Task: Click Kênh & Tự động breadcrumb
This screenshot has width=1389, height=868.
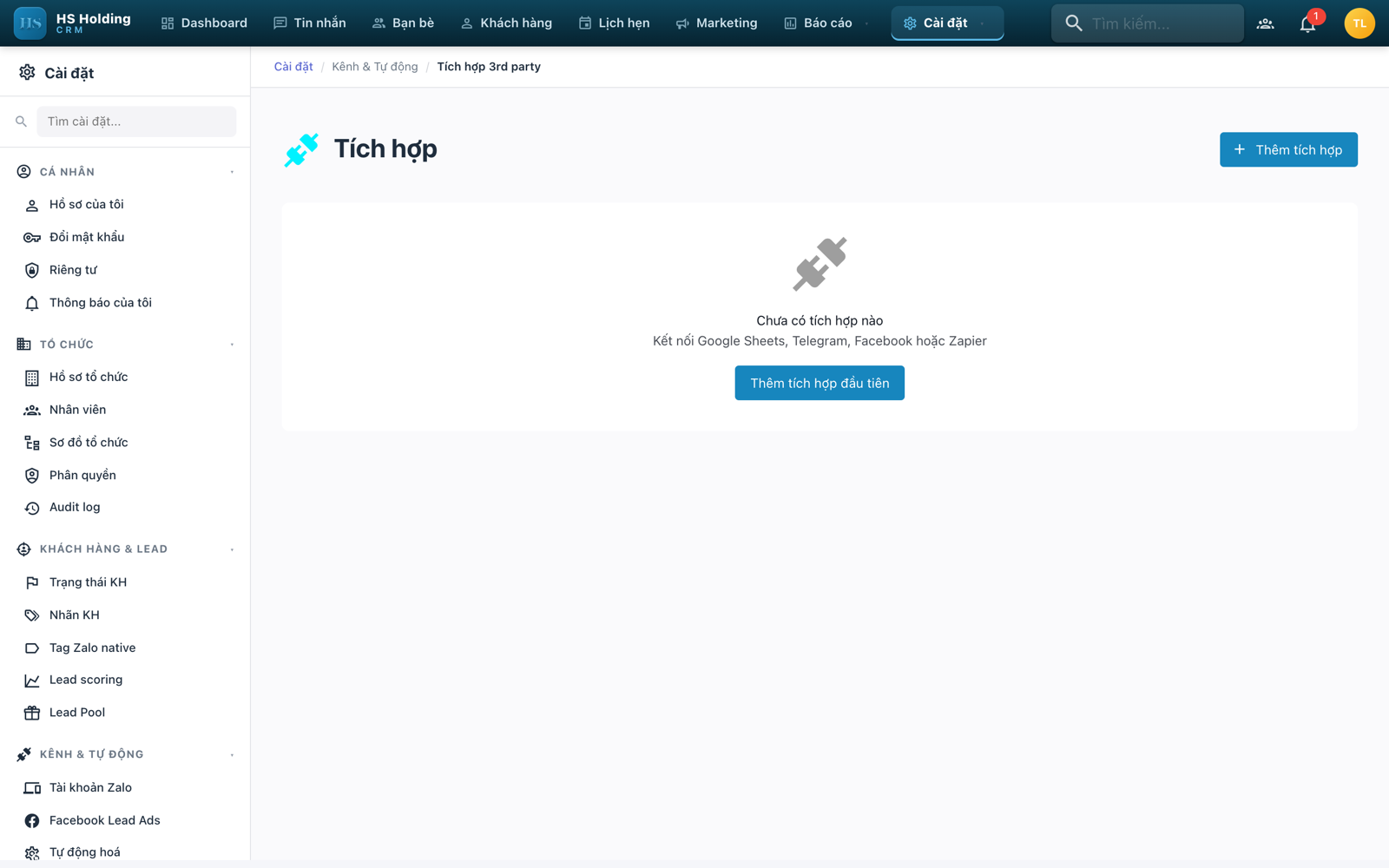Action: click(x=375, y=67)
